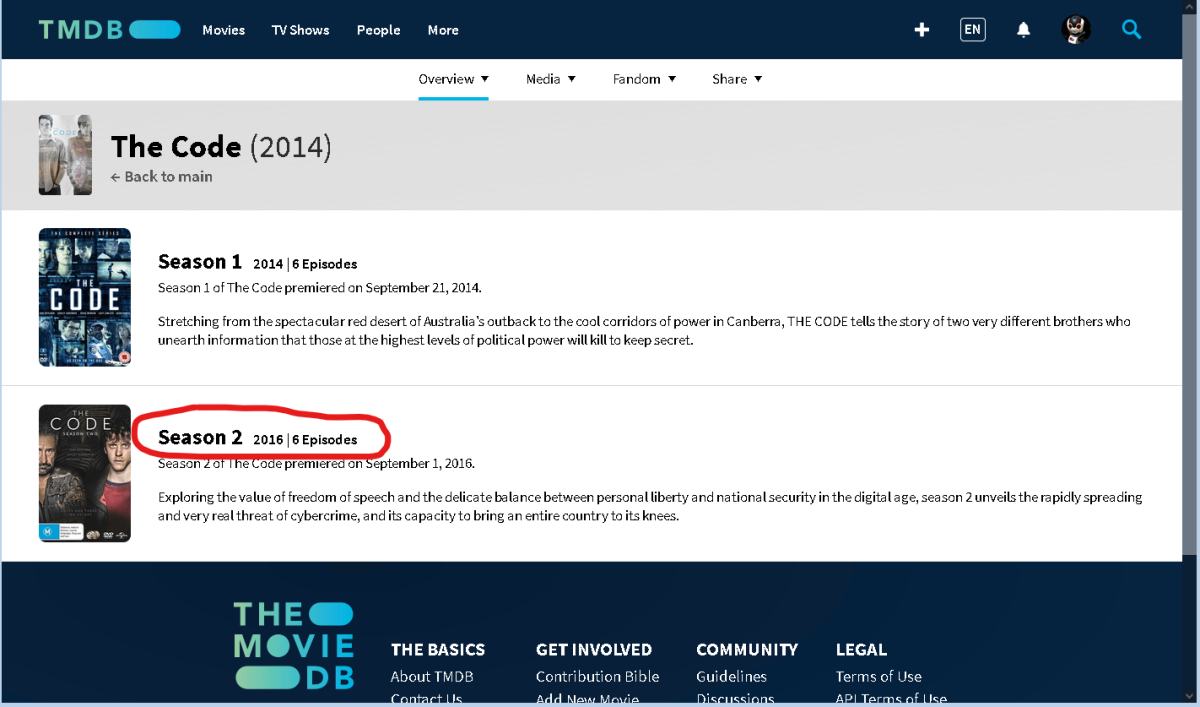
Task: Click Back to main link
Action: (x=161, y=177)
